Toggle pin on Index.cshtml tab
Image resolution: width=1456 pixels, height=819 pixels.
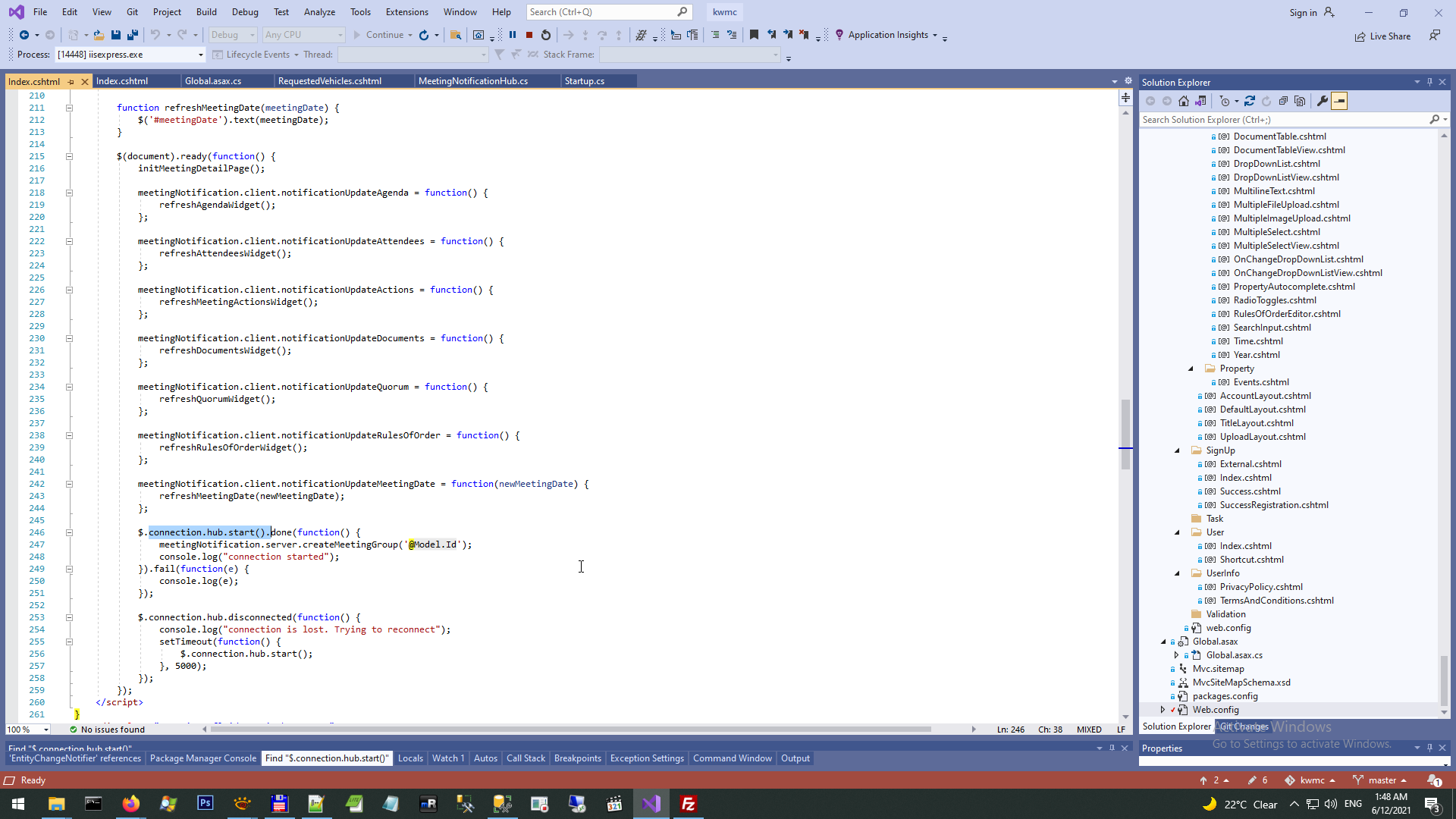pyautogui.click(x=71, y=81)
